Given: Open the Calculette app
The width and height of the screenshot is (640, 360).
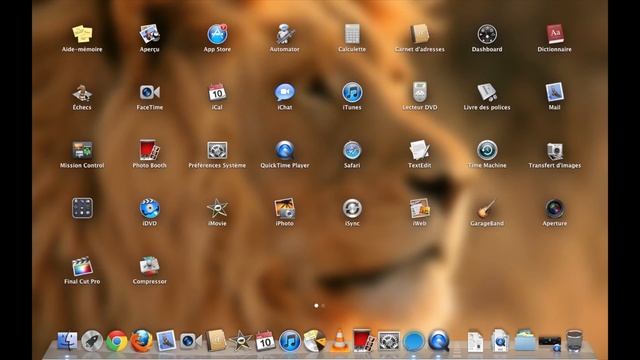Looking at the screenshot, I should tap(352, 34).
